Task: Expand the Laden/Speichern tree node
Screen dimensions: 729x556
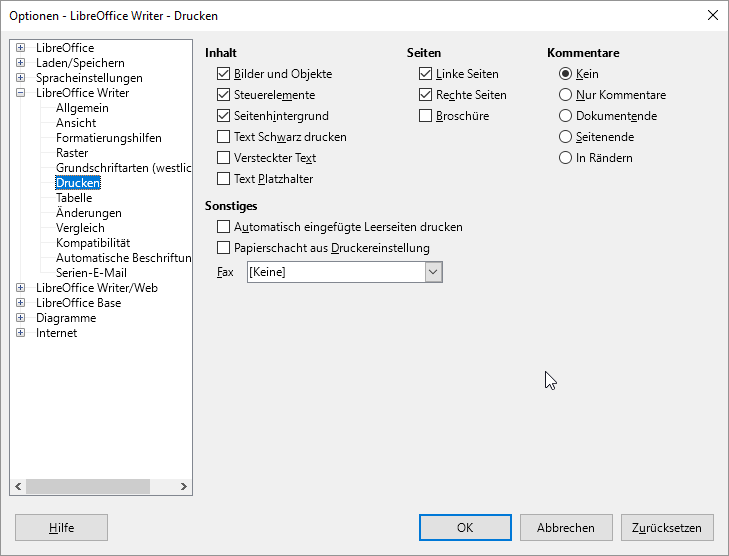Action: (x=20, y=62)
